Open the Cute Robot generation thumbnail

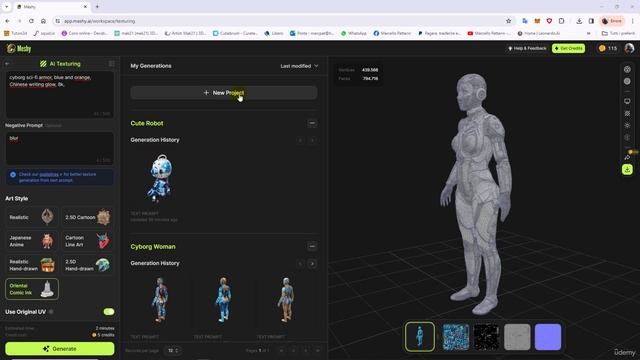160,178
